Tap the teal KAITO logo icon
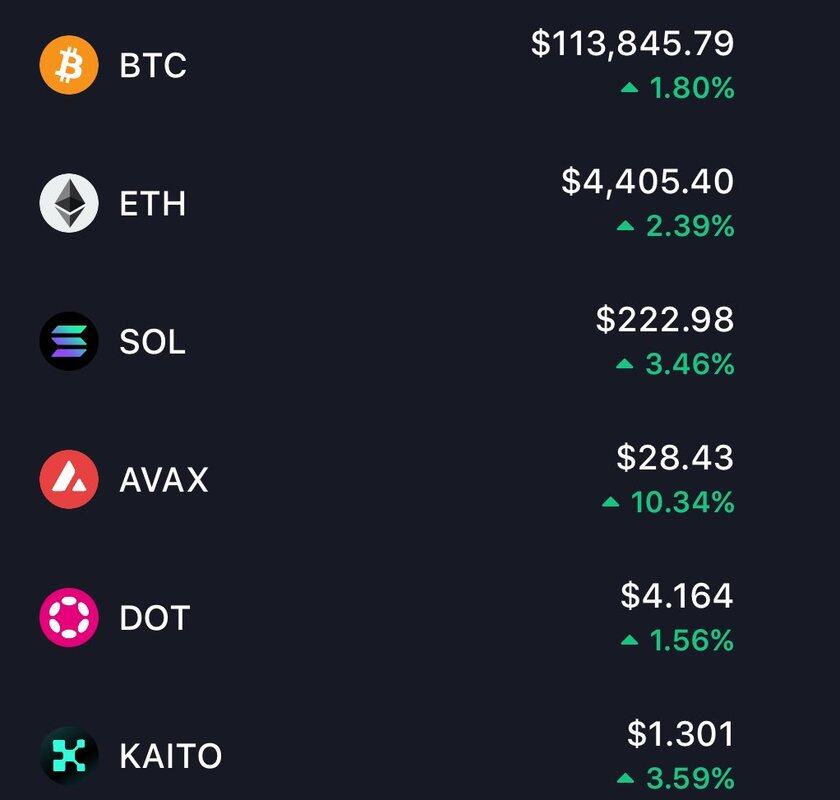 (69, 756)
